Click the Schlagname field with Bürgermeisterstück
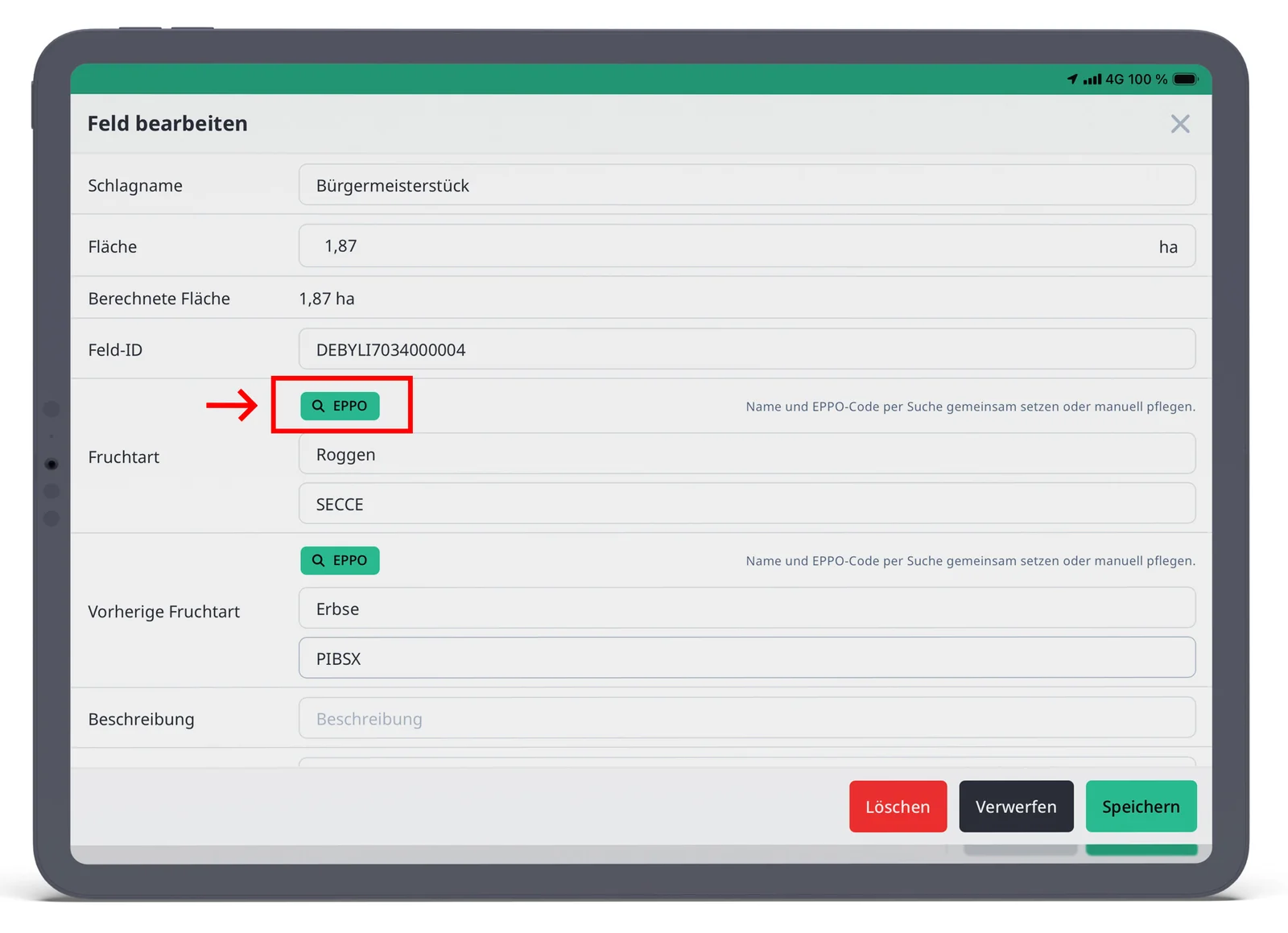Image resolution: width=1288 pixels, height=933 pixels. tap(747, 185)
